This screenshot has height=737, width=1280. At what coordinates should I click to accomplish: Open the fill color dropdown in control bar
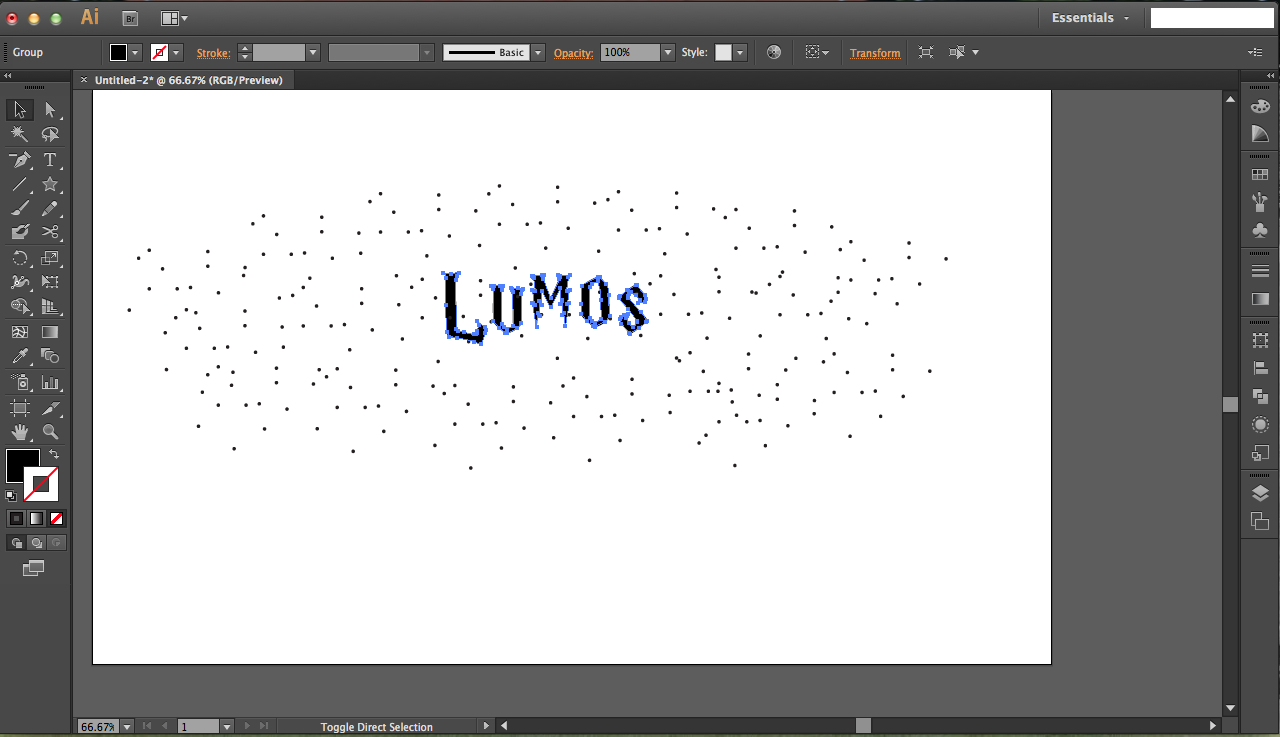[135, 52]
